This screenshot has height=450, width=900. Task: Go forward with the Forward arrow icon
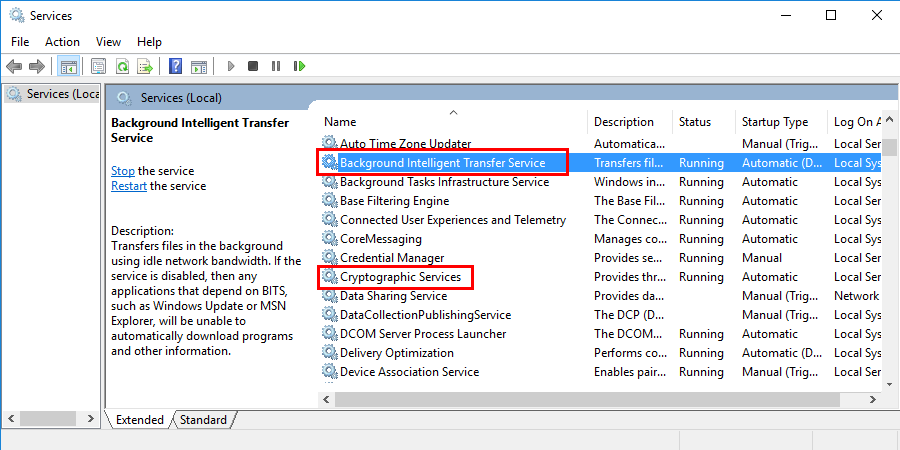coord(37,67)
